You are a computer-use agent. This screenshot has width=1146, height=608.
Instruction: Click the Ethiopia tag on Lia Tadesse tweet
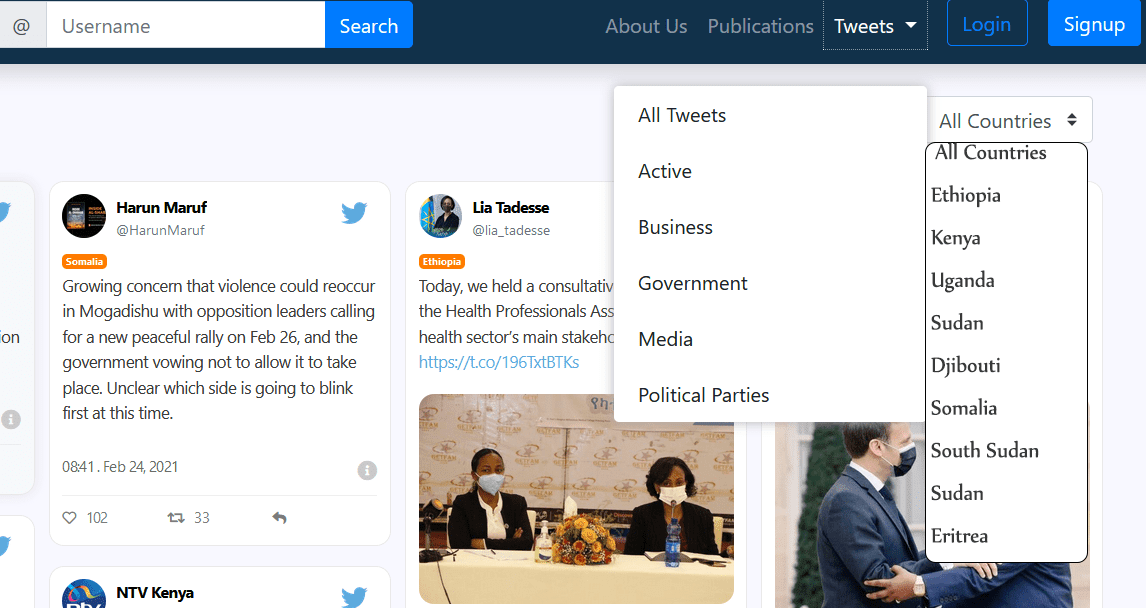[x=441, y=262]
